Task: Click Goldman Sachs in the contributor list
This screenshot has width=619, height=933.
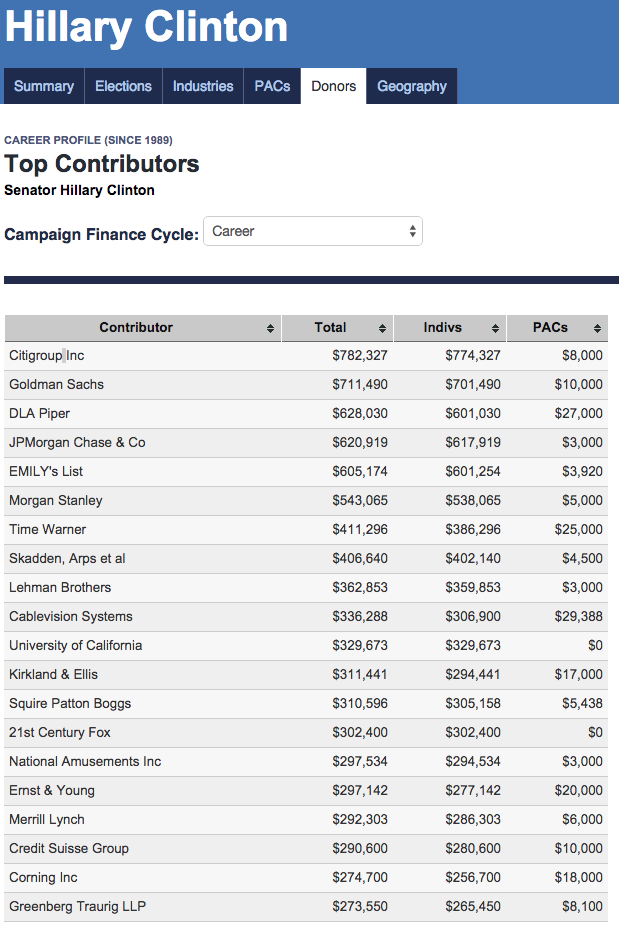Action: point(56,385)
